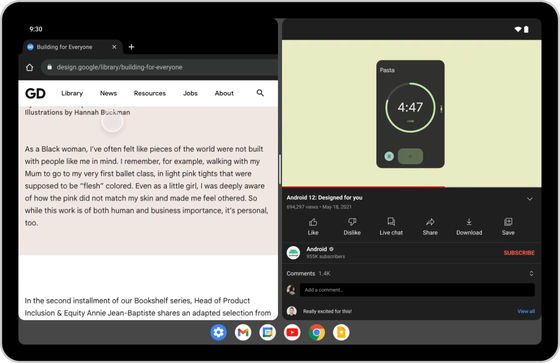Click the Wi-Fi status icon
This screenshot has width=560, height=363.
(x=518, y=29)
